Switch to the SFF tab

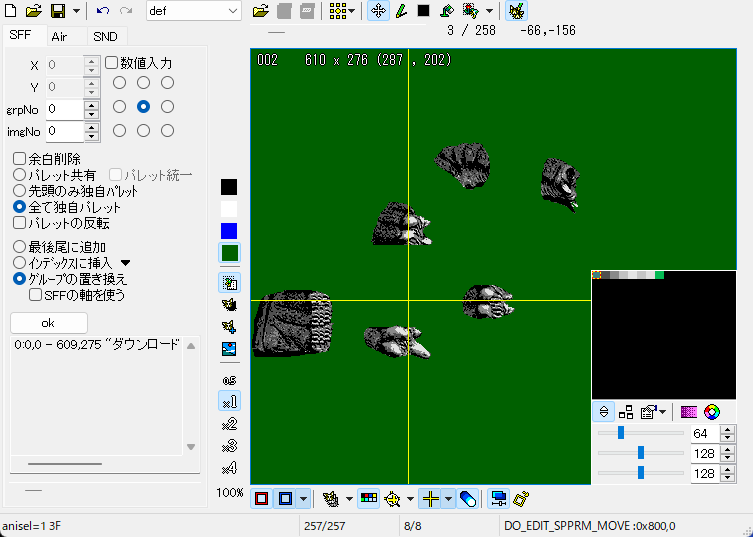(20, 35)
